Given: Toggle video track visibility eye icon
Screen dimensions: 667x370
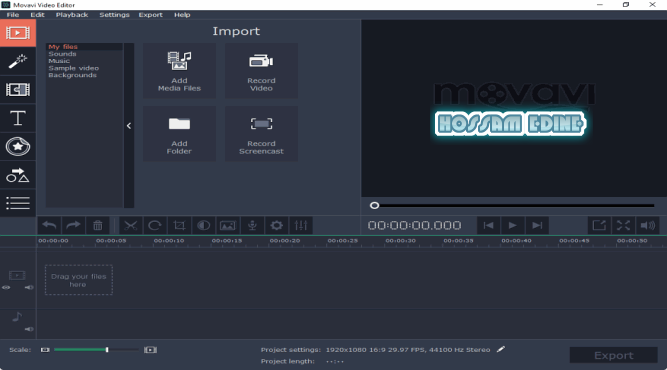Looking at the screenshot, I should click(6, 287).
